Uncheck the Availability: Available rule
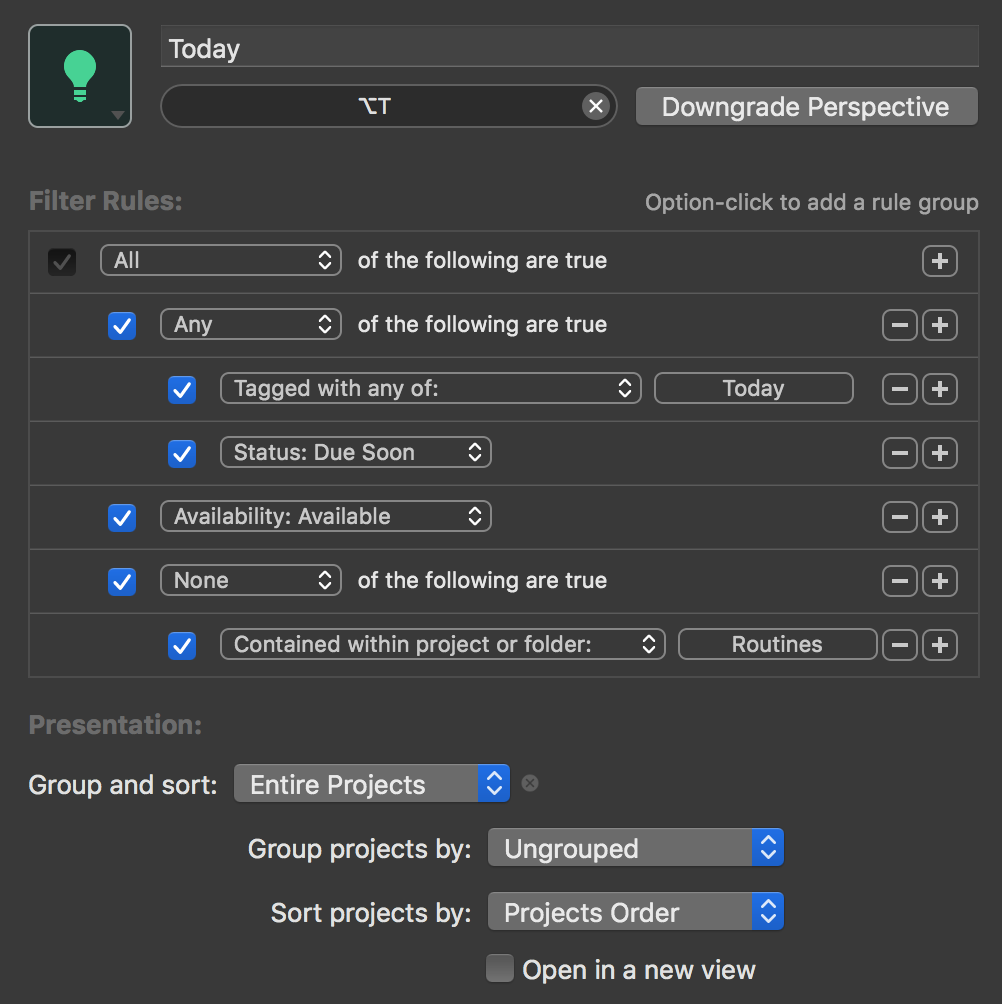 (x=122, y=517)
